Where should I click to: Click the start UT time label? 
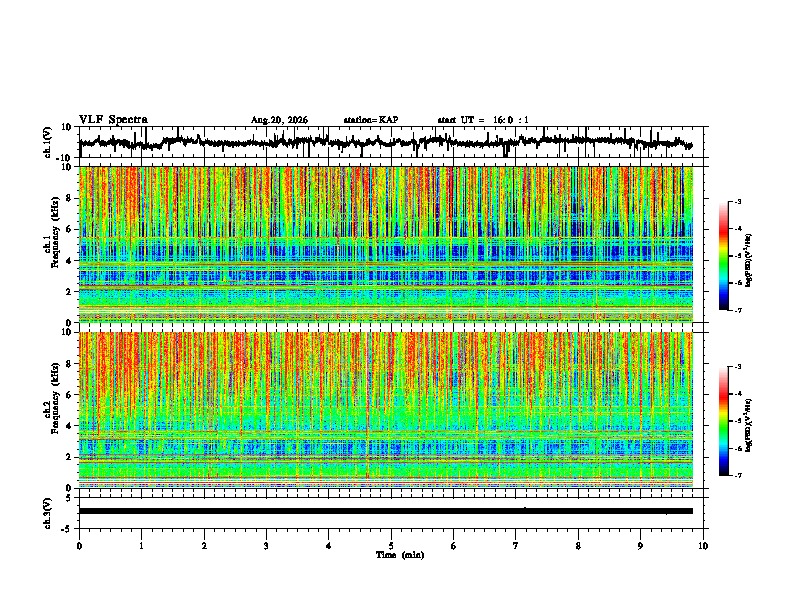click(483, 120)
